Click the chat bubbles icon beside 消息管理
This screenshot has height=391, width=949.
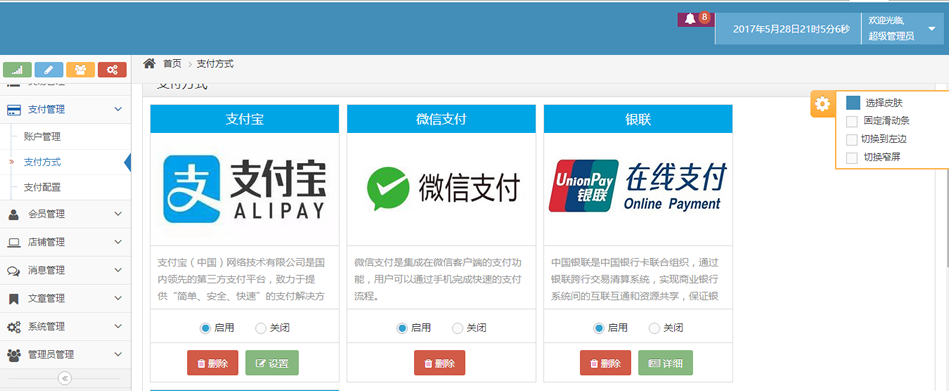pyautogui.click(x=13, y=271)
